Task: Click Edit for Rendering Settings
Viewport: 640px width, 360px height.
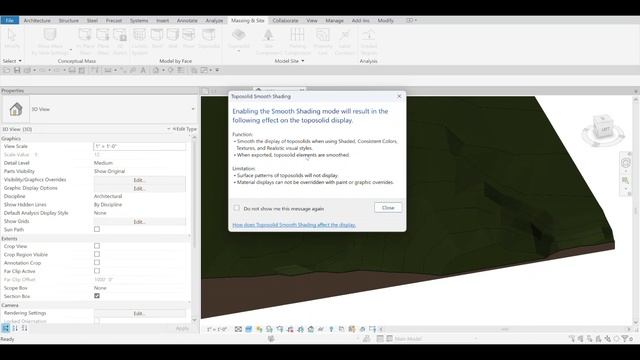Action: (x=140, y=313)
